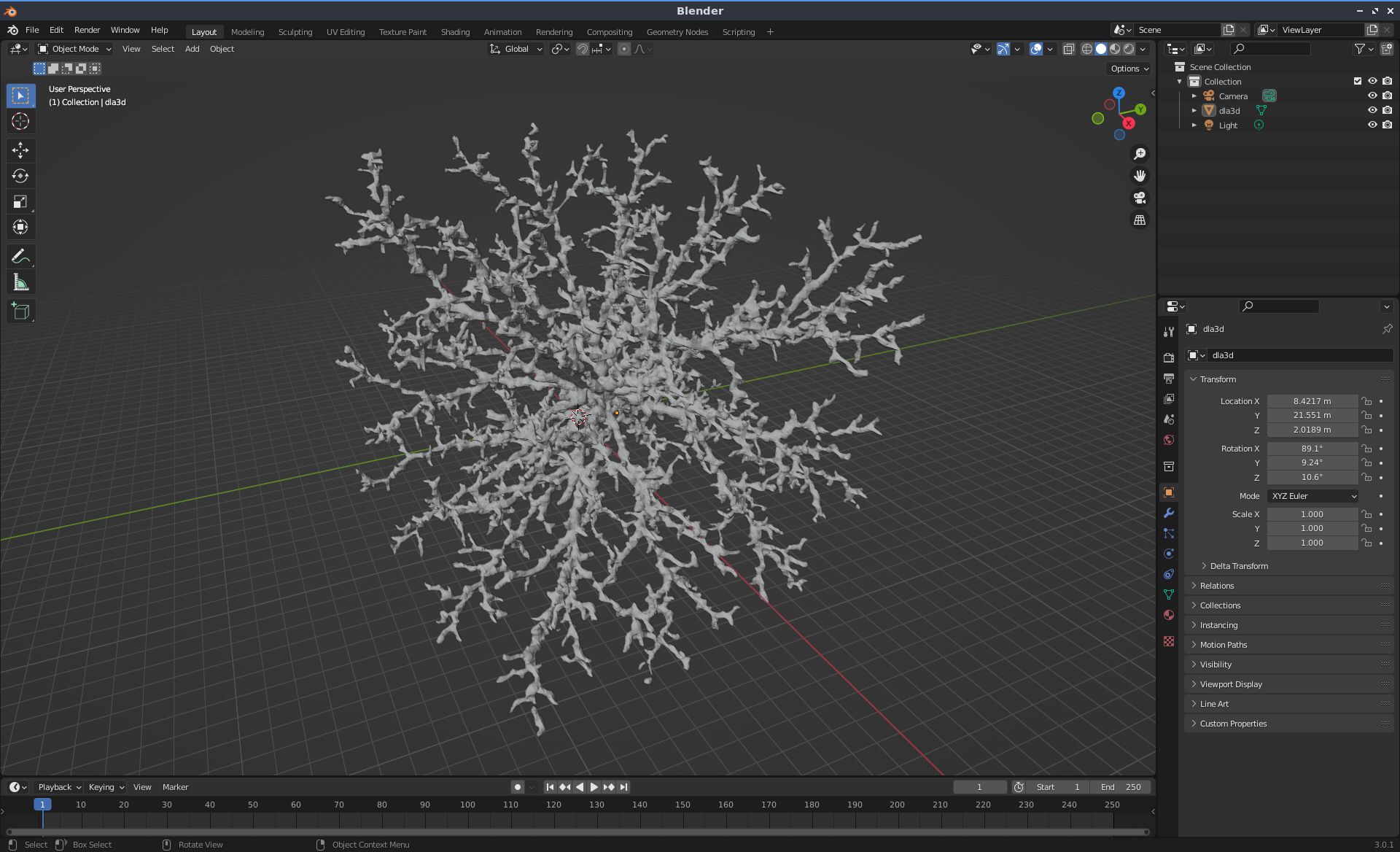
Task: Expand the Delta Transform section
Action: pyautogui.click(x=1238, y=566)
